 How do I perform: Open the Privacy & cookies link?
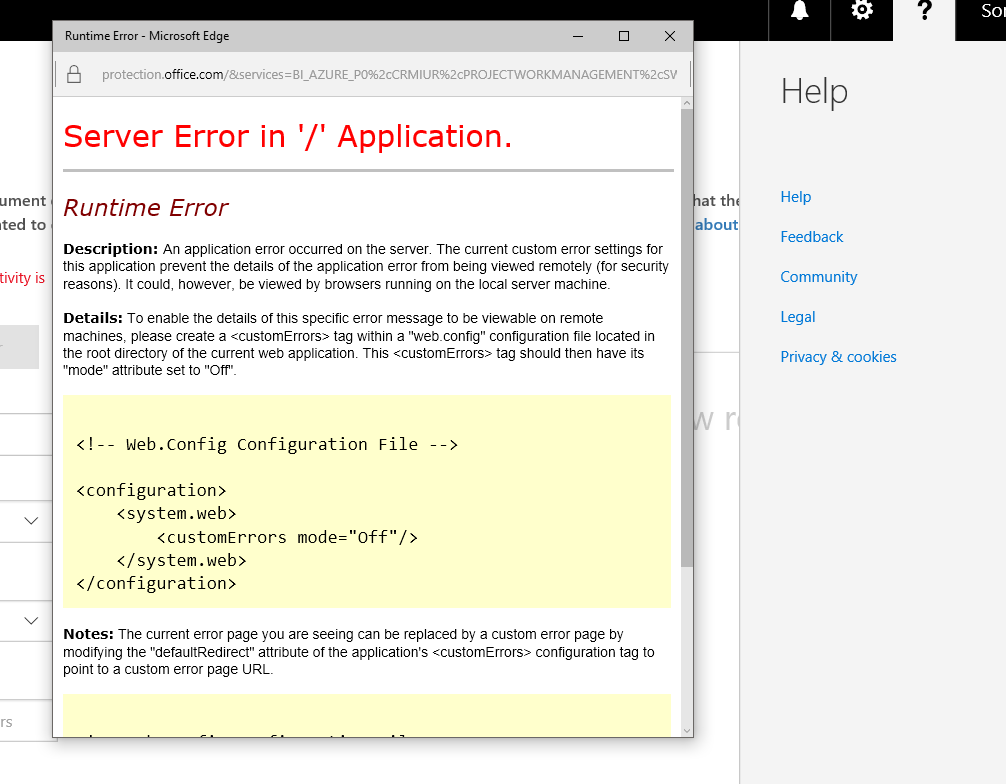[838, 357]
